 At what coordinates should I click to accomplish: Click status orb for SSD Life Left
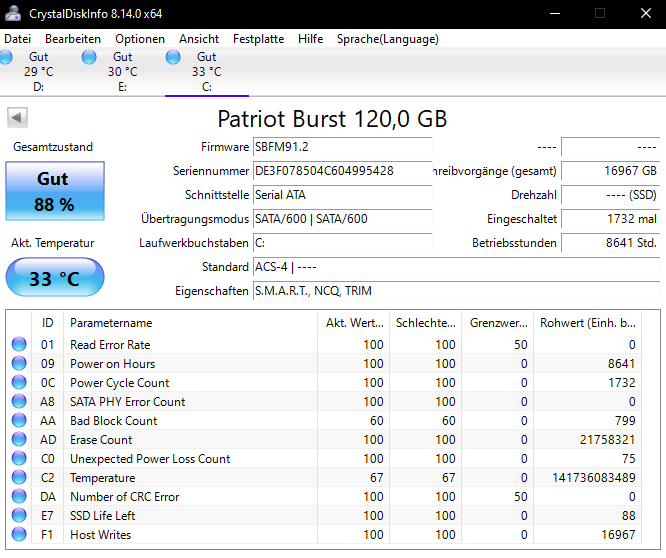click(x=19, y=516)
